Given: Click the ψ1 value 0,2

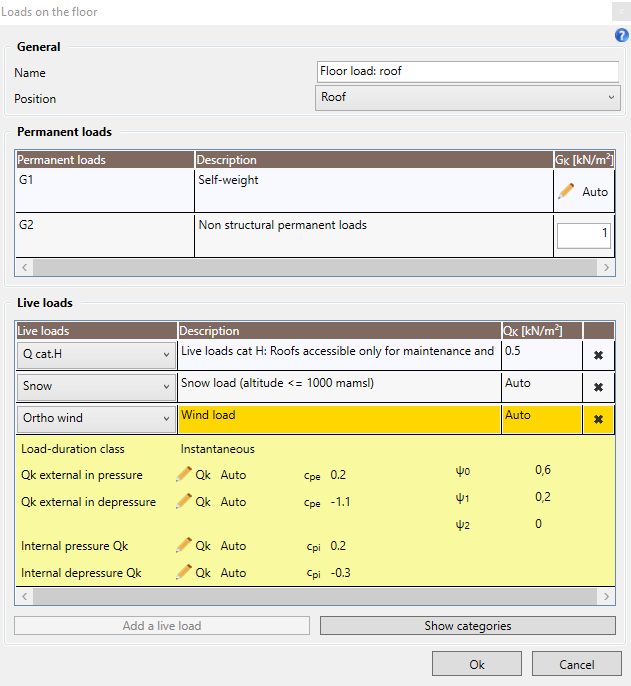Looking at the screenshot, I should [x=543, y=497].
